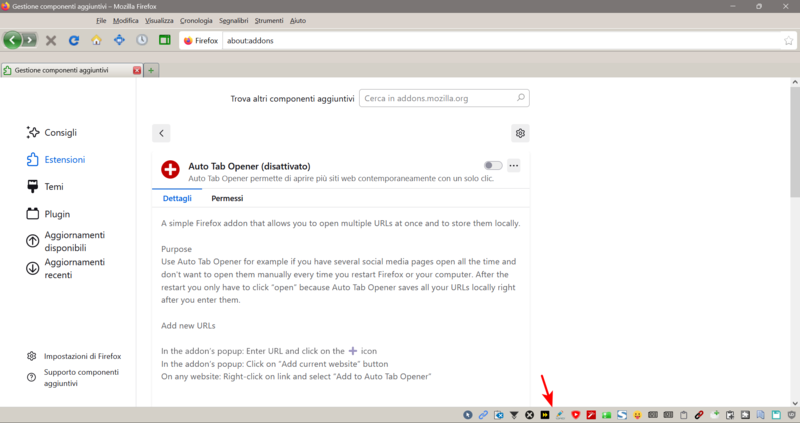Open the Aiuto menu
The height and width of the screenshot is (423, 800).
pyautogui.click(x=298, y=20)
